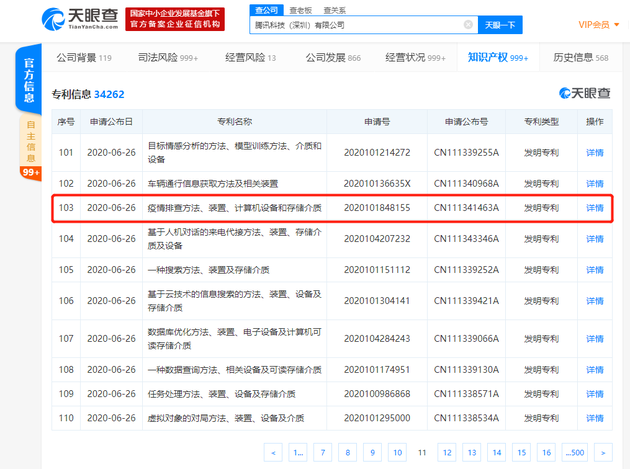Select the 官方信息 sidebar section
Image resolution: width=630 pixels, height=469 pixels.
pyautogui.click(x=30, y=79)
